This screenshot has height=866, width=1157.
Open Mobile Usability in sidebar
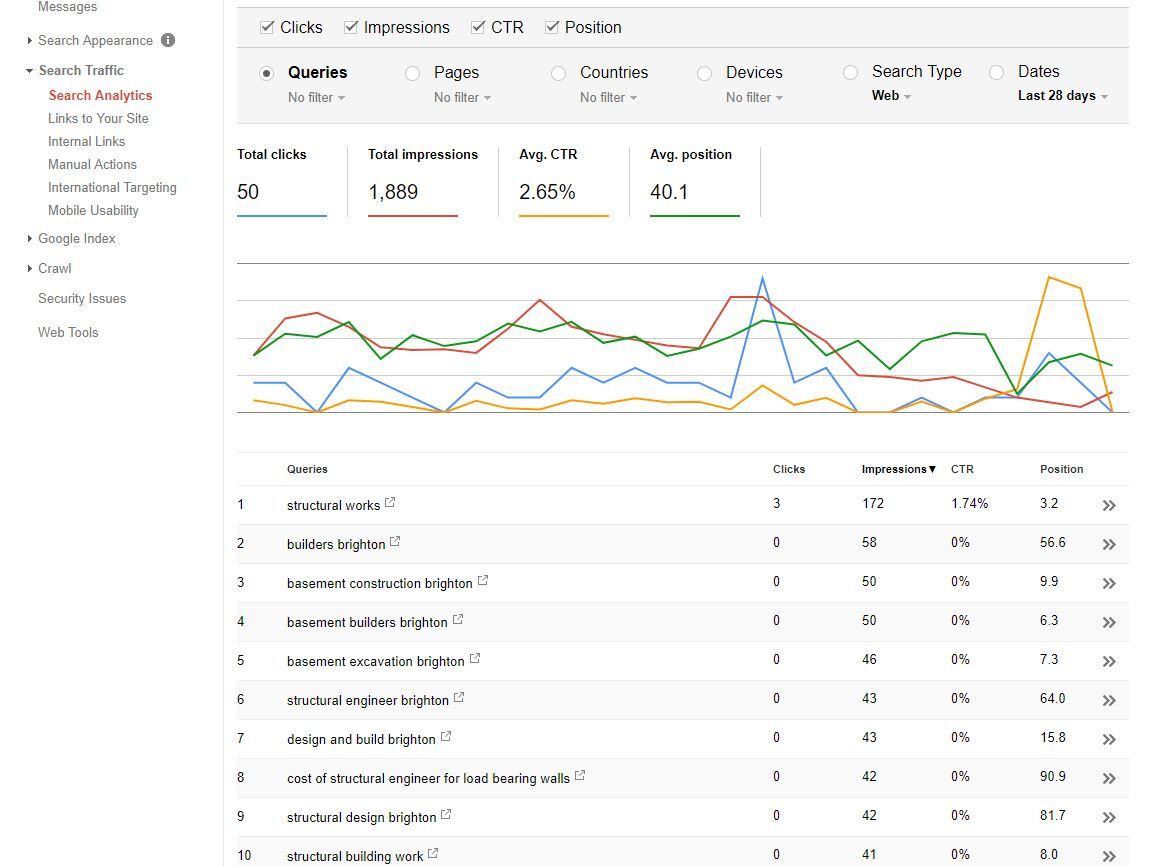tap(93, 210)
